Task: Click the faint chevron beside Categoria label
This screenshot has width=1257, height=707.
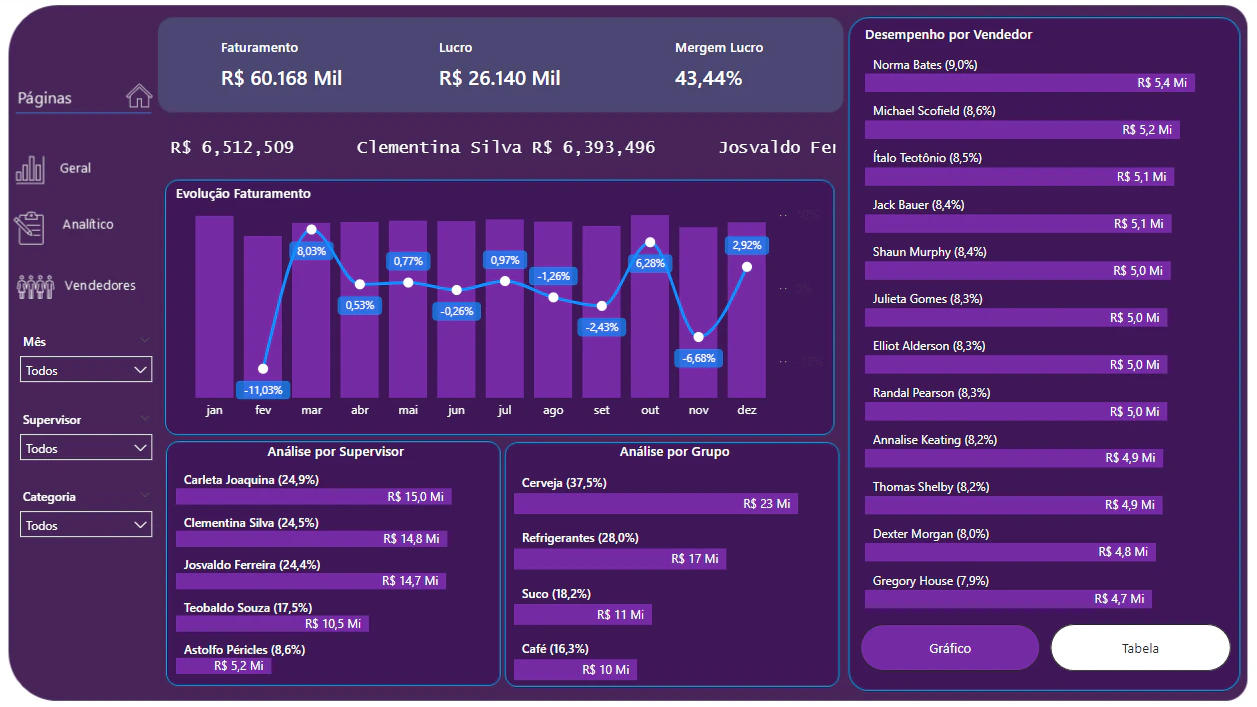Action: pyautogui.click(x=146, y=496)
